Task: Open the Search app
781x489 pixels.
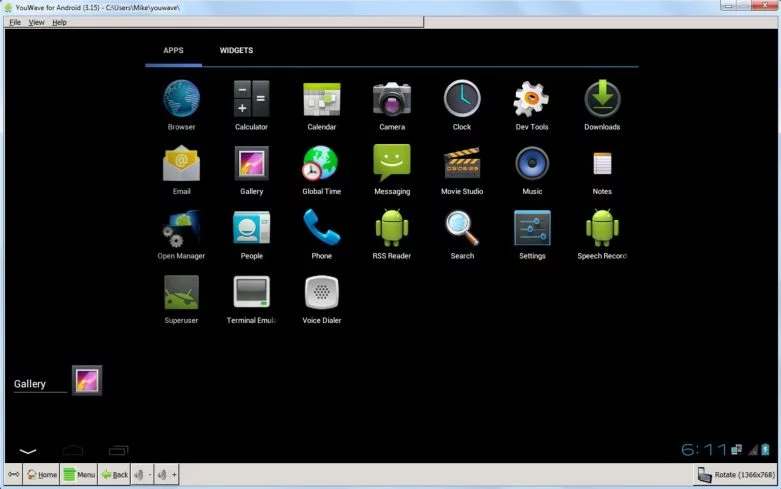Action: pos(462,234)
